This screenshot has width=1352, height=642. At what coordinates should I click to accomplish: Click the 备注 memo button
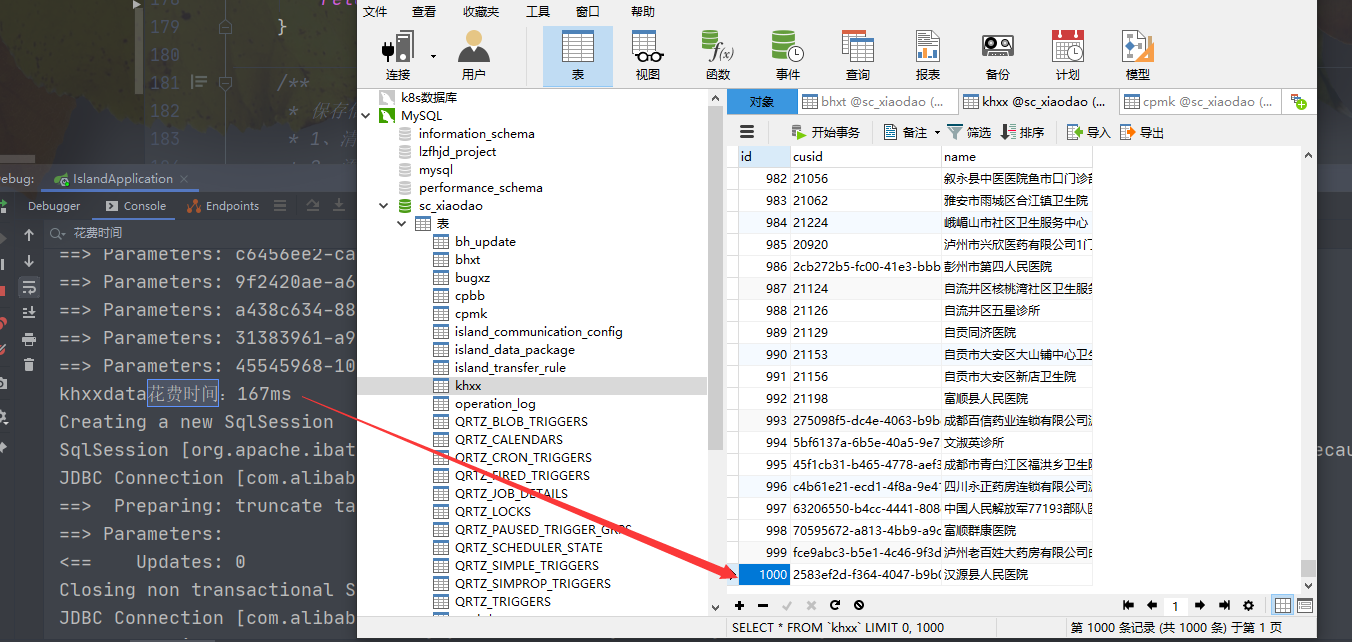click(x=906, y=132)
